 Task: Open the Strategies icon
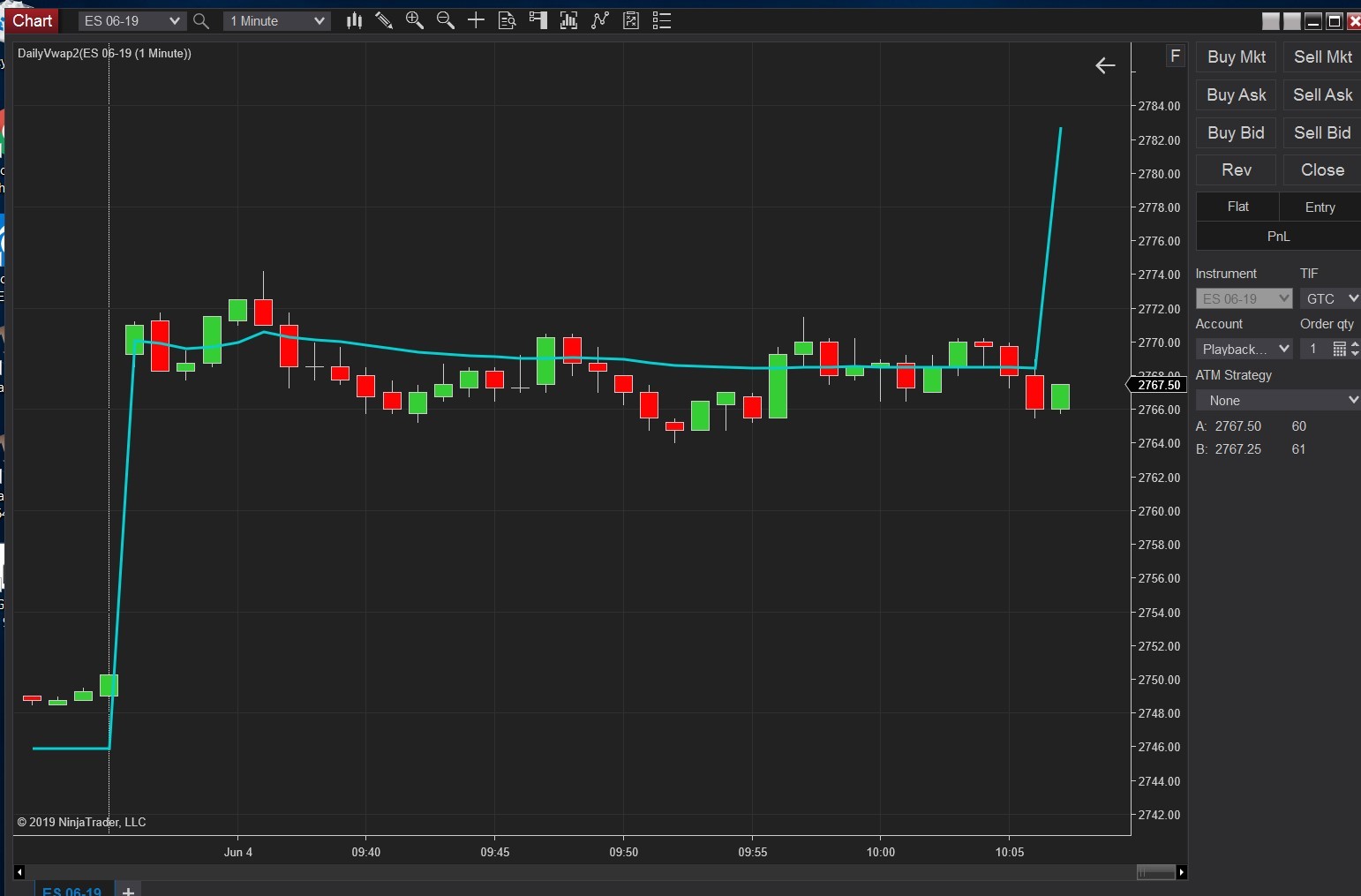pos(631,20)
